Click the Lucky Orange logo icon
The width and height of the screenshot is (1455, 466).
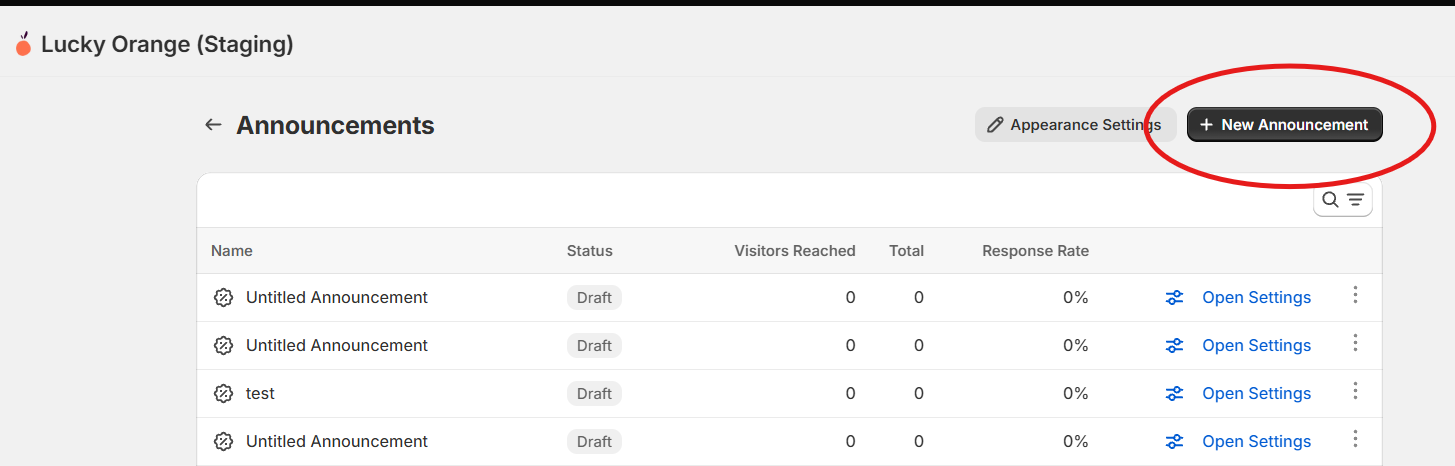(x=23, y=43)
